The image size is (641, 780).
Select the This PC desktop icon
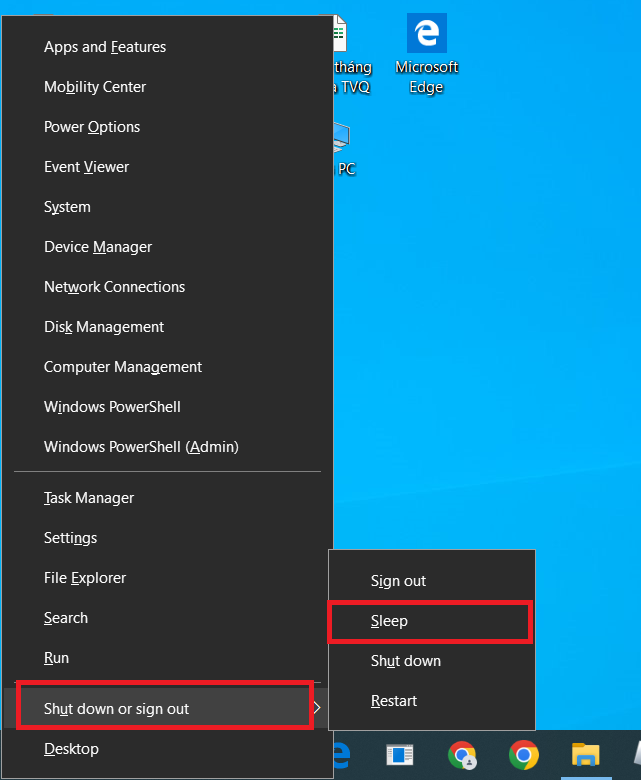(x=344, y=149)
